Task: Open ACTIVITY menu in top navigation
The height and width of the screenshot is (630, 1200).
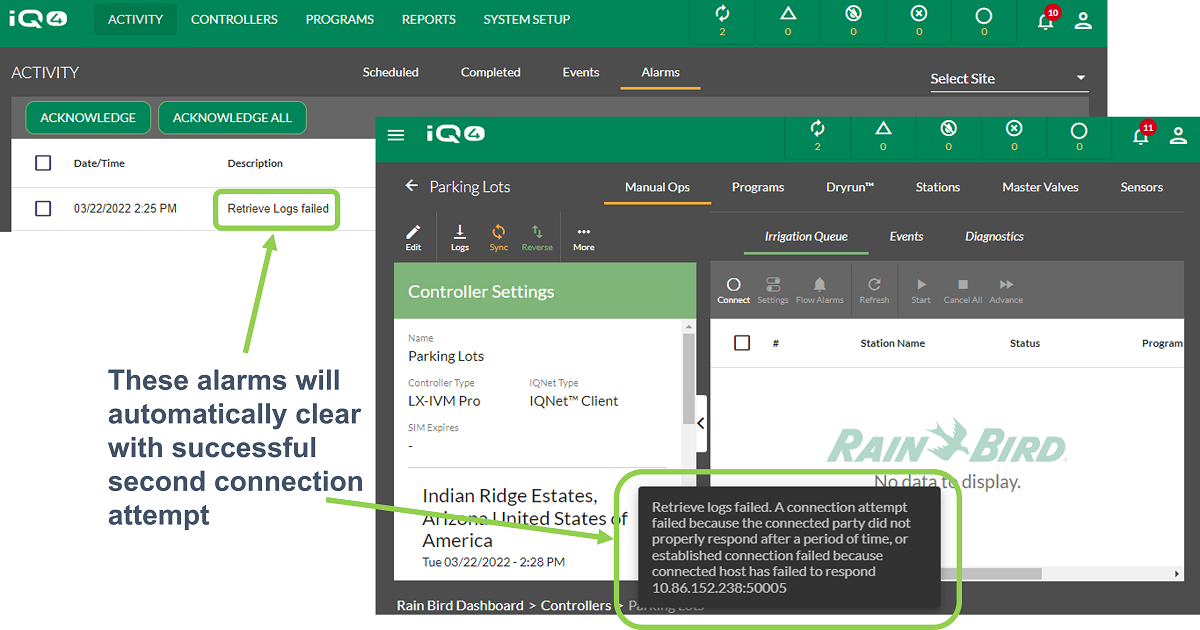Action: pyautogui.click(x=135, y=19)
